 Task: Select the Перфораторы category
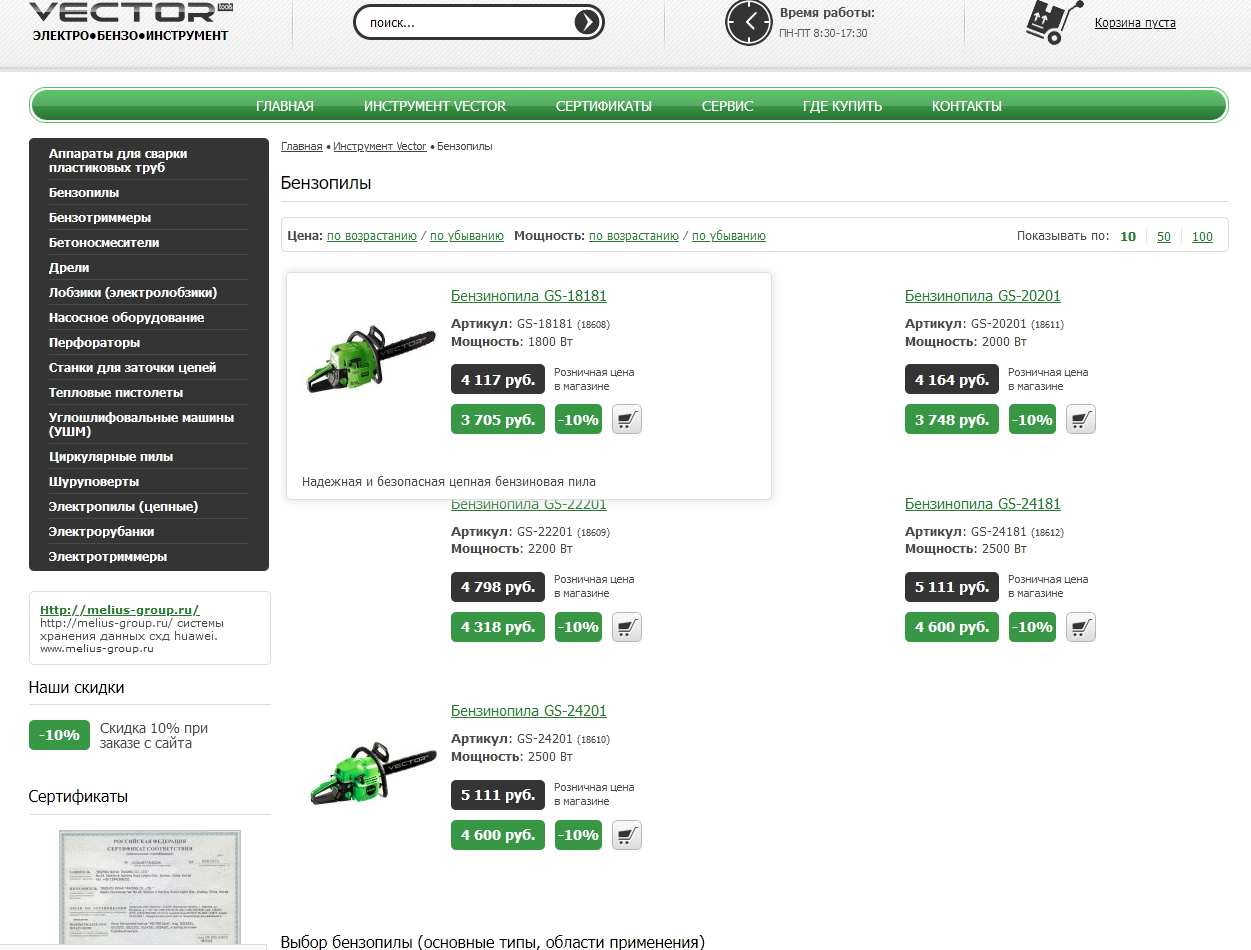[95, 342]
